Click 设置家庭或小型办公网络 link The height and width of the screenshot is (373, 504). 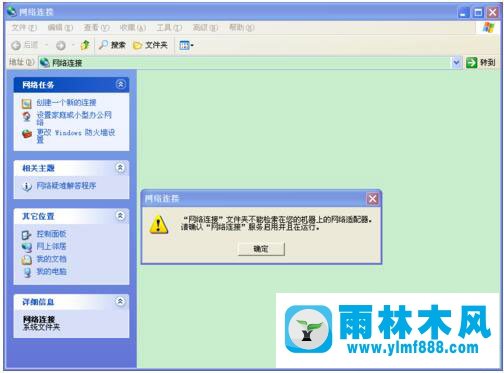pos(74,118)
